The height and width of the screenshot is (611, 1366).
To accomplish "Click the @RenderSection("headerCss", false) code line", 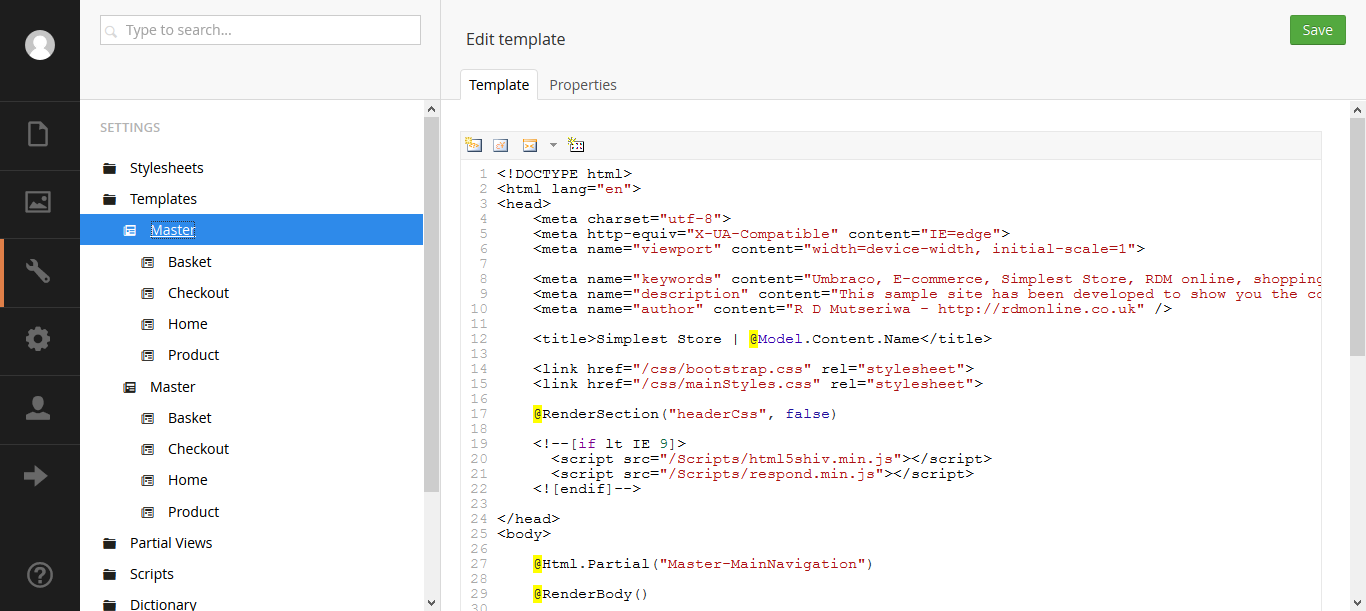I will [x=685, y=414].
